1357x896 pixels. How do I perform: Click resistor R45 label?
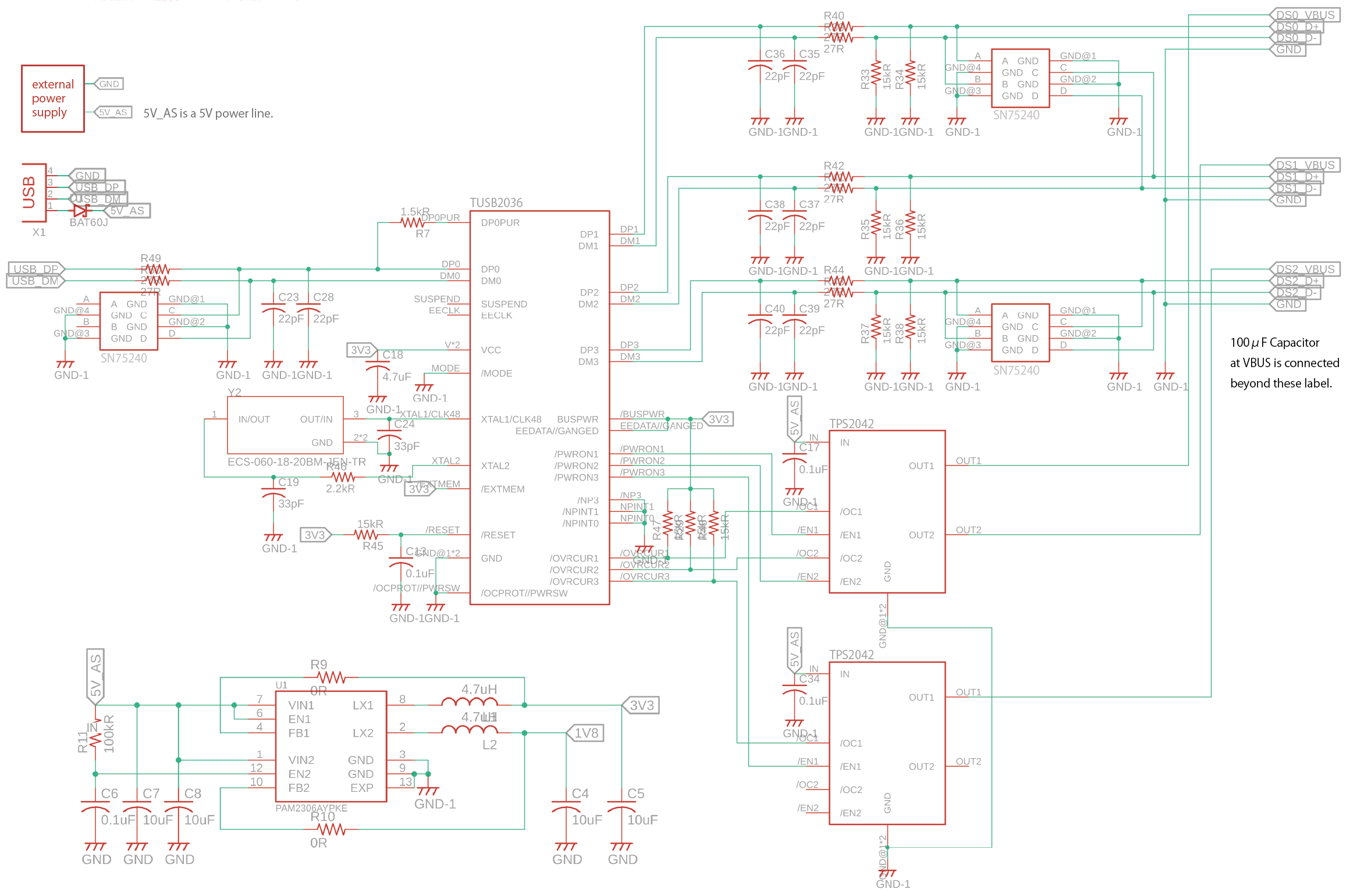(x=373, y=546)
